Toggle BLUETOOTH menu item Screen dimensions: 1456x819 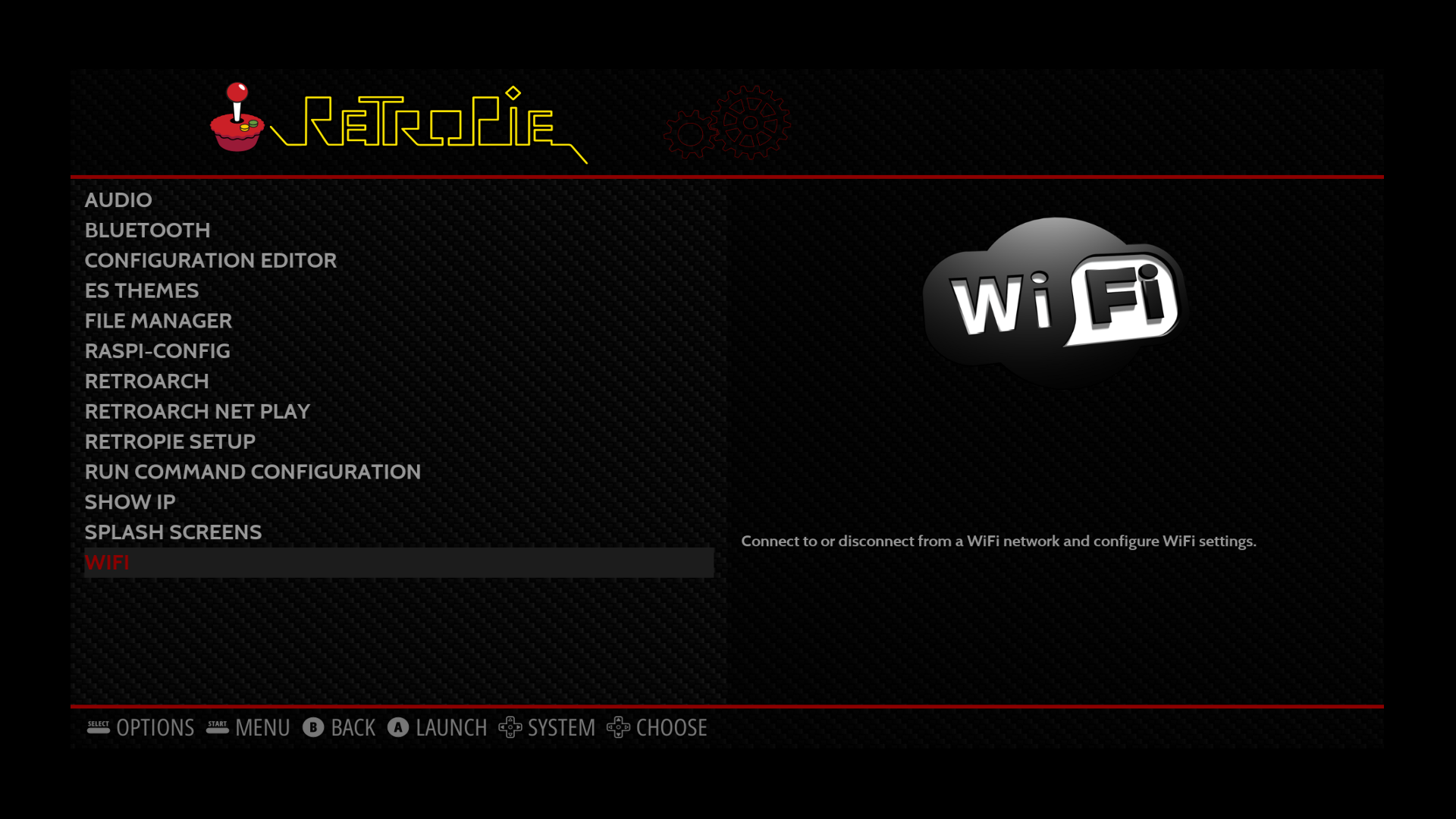pos(147,230)
